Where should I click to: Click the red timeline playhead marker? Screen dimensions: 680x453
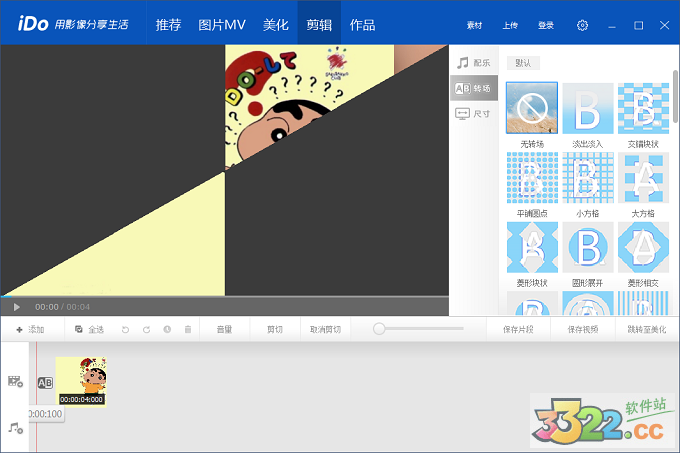[x=36, y=397]
